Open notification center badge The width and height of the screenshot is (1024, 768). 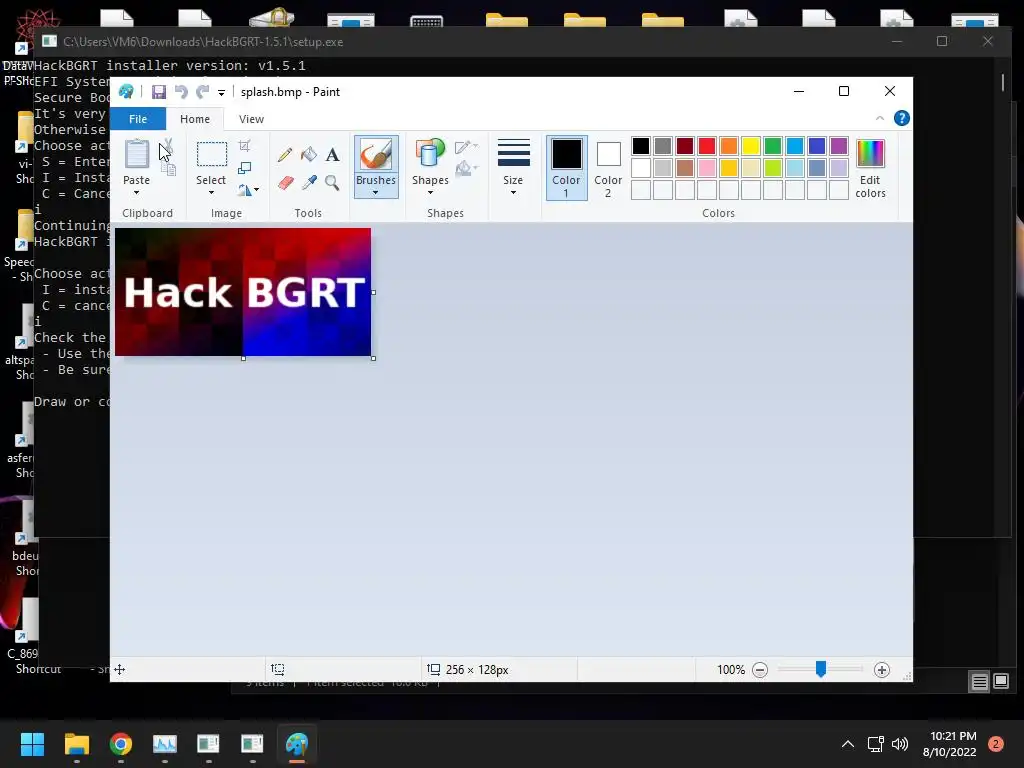tap(996, 744)
